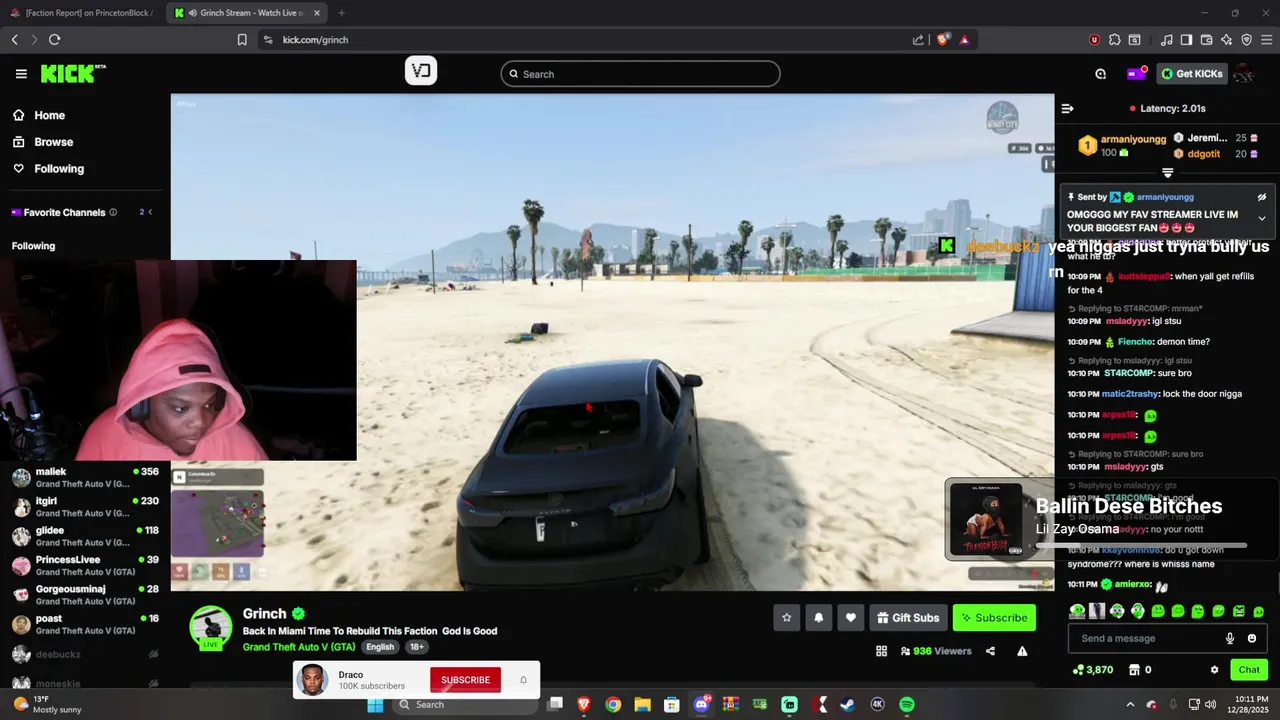Screen dimensions: 1280x720
Task: Open multi-view grid icon near viewers
Action: pos(881,651)
